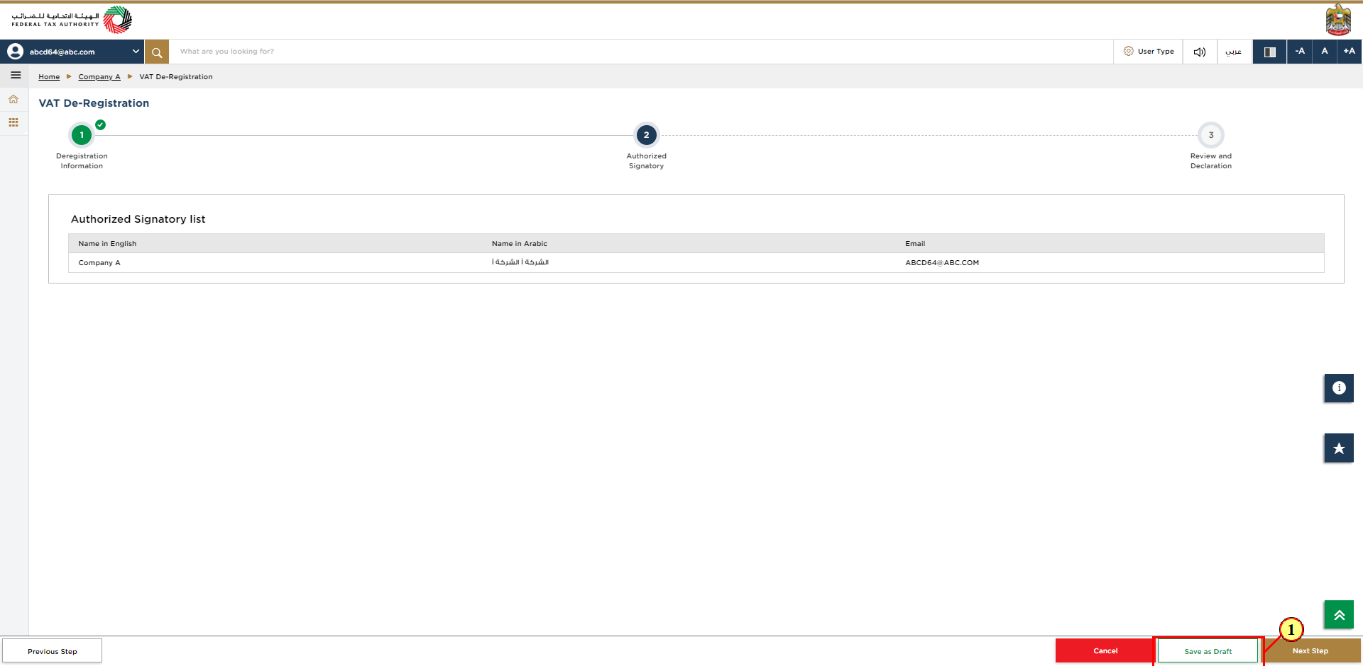Image resolution: width=1363 pixels, height=666 pixels.
Task: Reset font size with A
Action: (x=1324, y=51)
